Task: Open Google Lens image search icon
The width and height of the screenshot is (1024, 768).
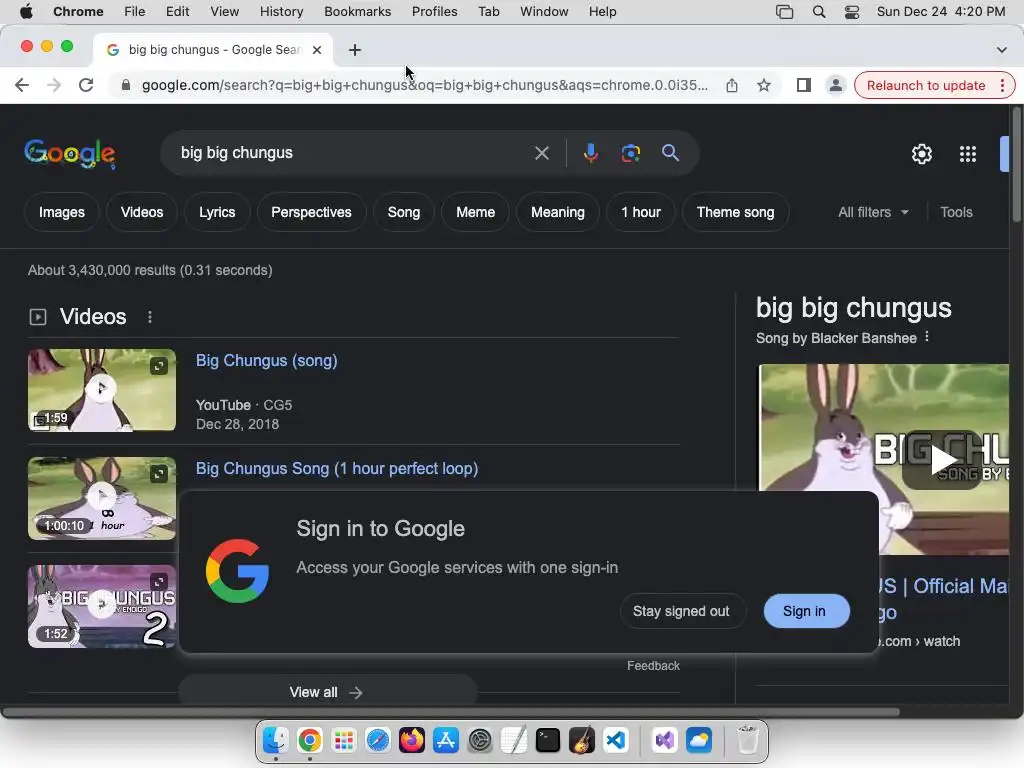Action: pyautogui.click(x=630, y=153)
